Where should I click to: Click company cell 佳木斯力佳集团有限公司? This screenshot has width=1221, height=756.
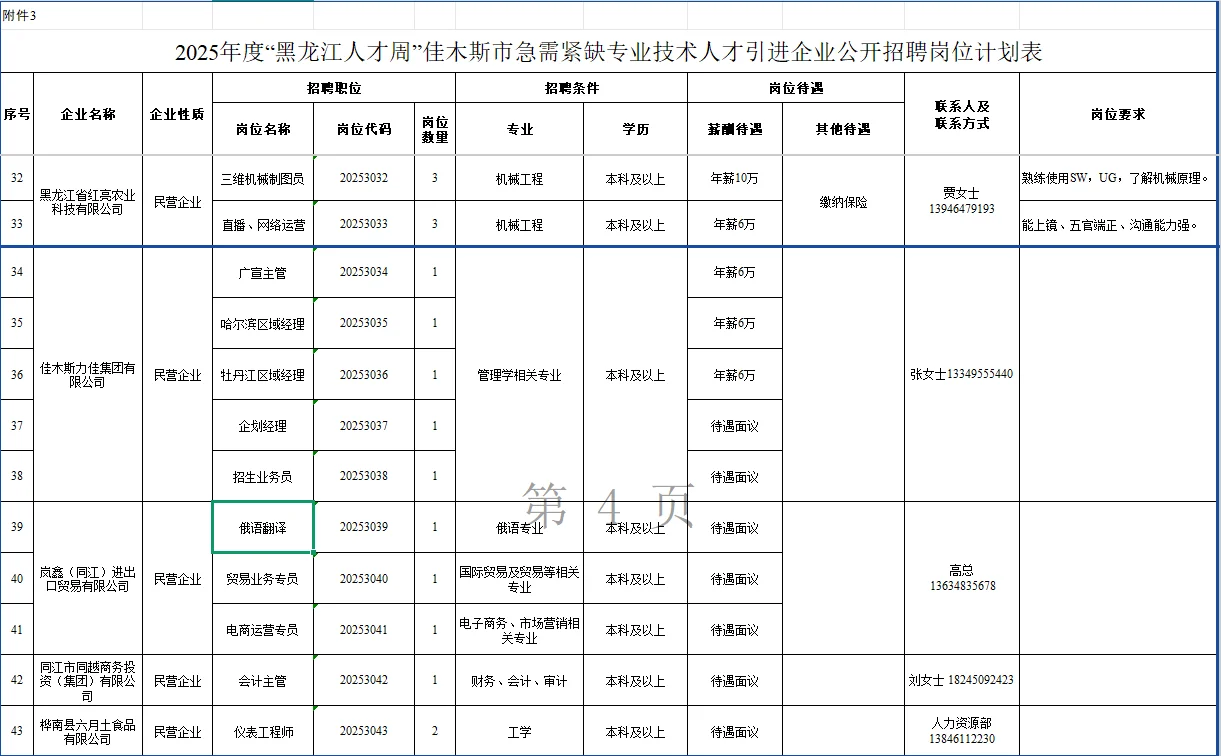88,375
